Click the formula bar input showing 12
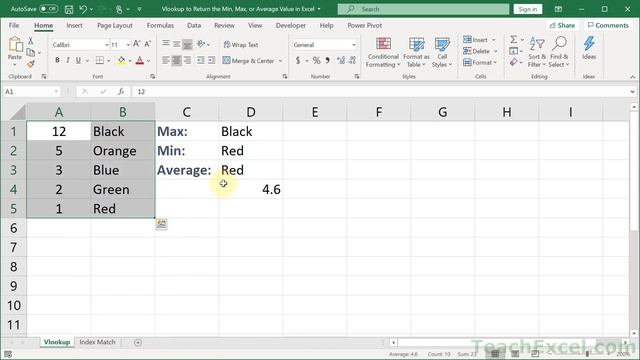The image size is (640, 360). pos(380,91)
